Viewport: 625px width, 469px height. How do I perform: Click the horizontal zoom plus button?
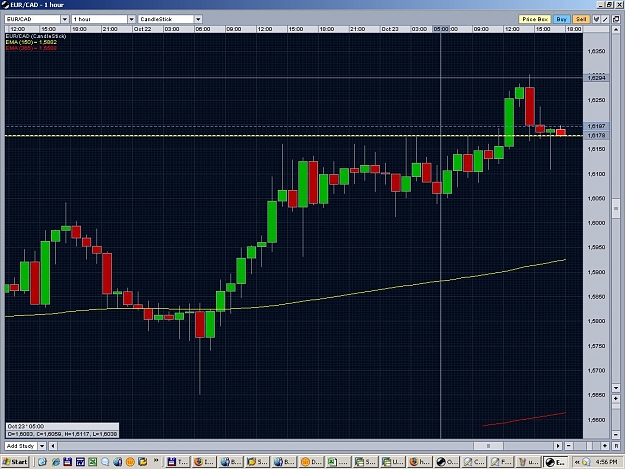(605, 446)
